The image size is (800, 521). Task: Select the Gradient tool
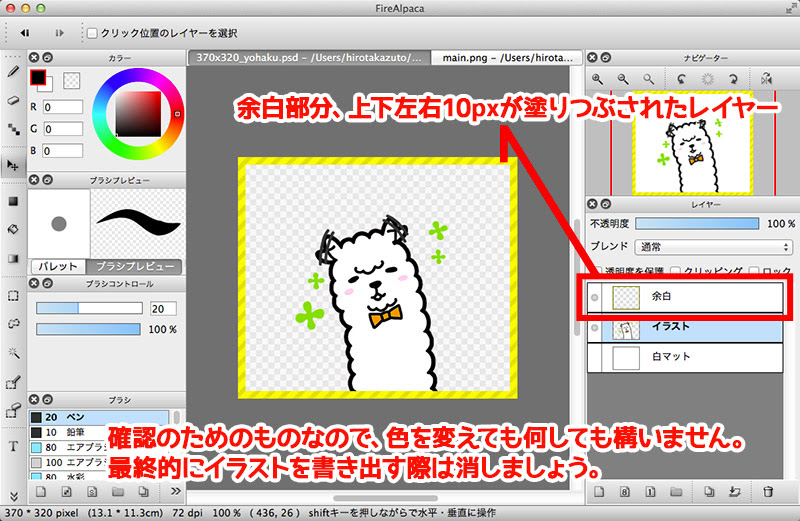click(13, 258)
